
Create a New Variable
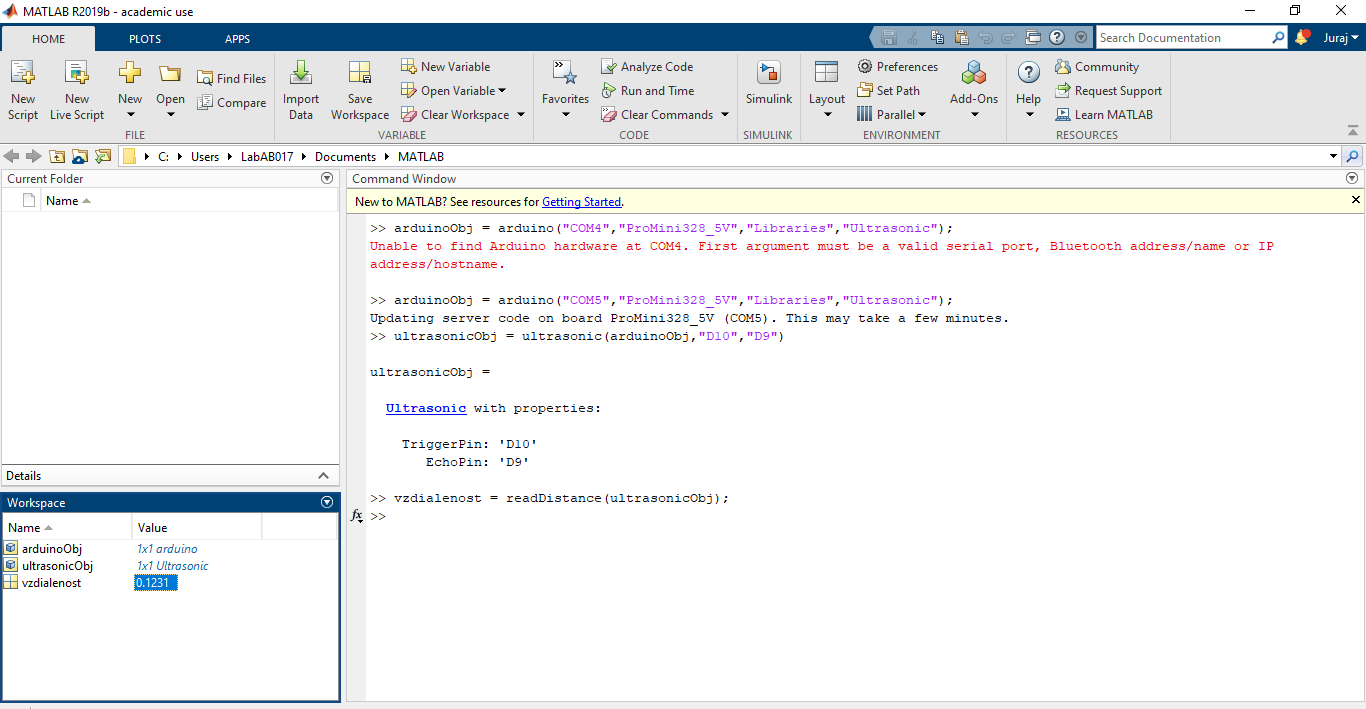tap(446, 66)
